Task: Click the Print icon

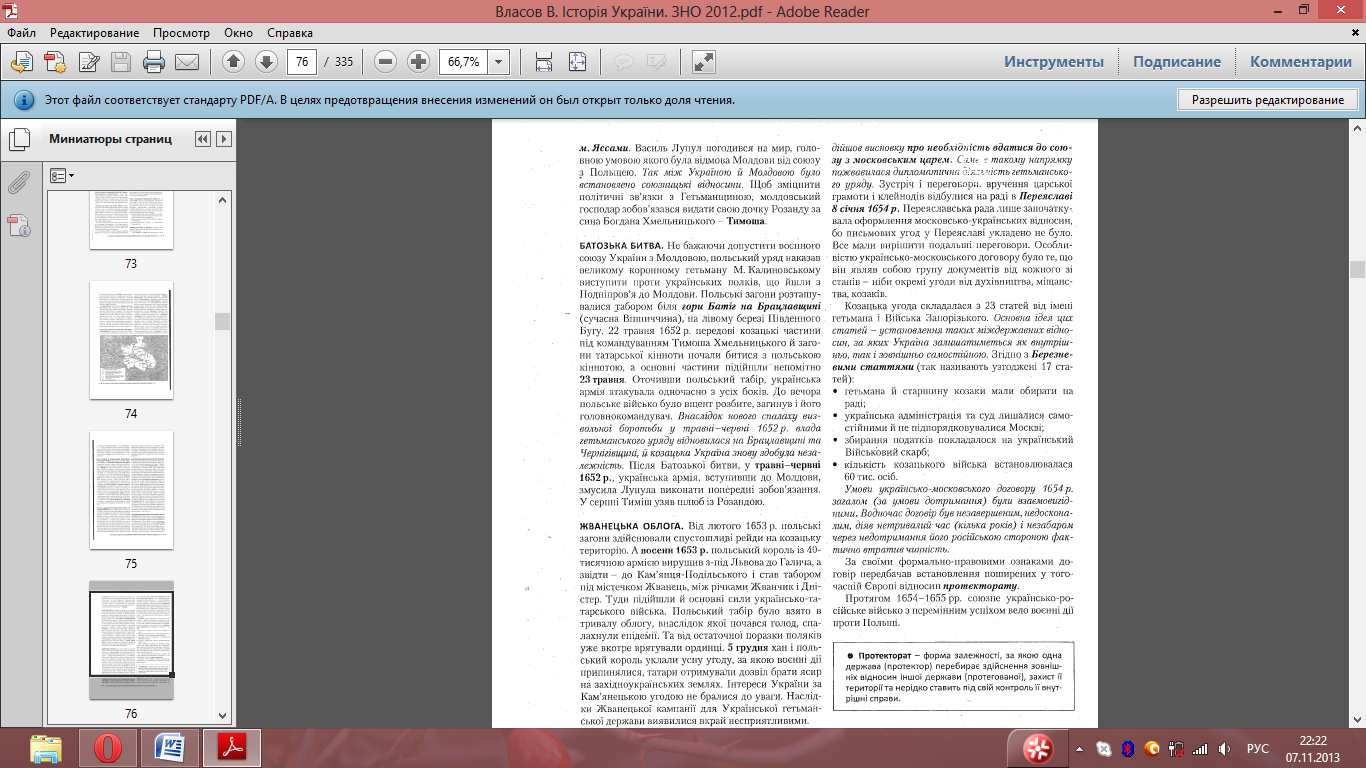Action: pos(154,61)
